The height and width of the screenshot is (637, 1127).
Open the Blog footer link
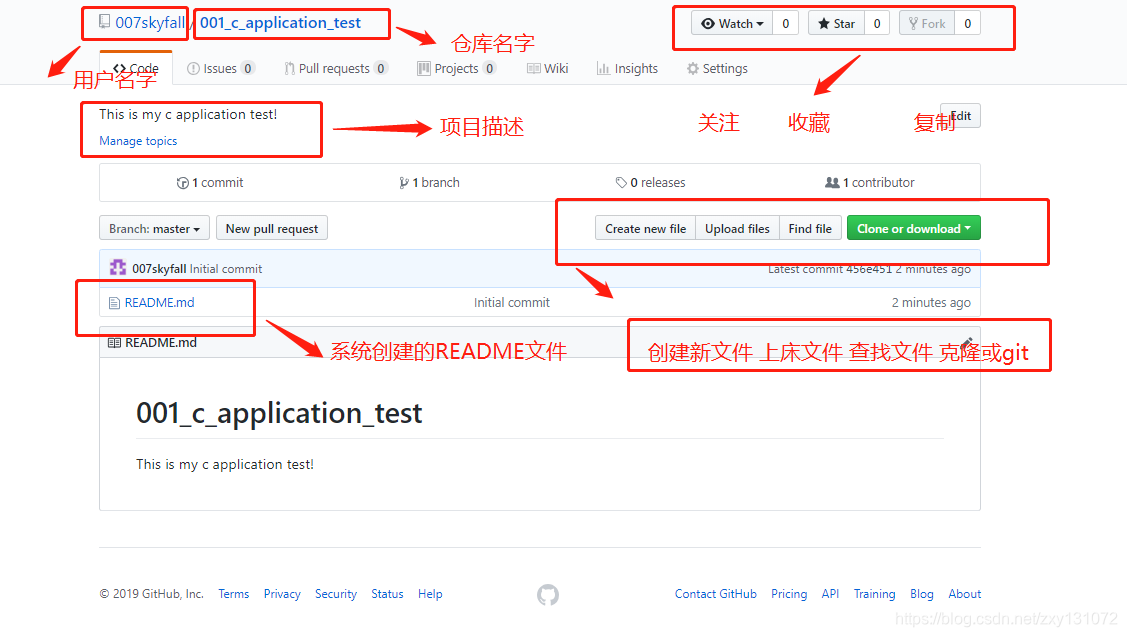921,594
